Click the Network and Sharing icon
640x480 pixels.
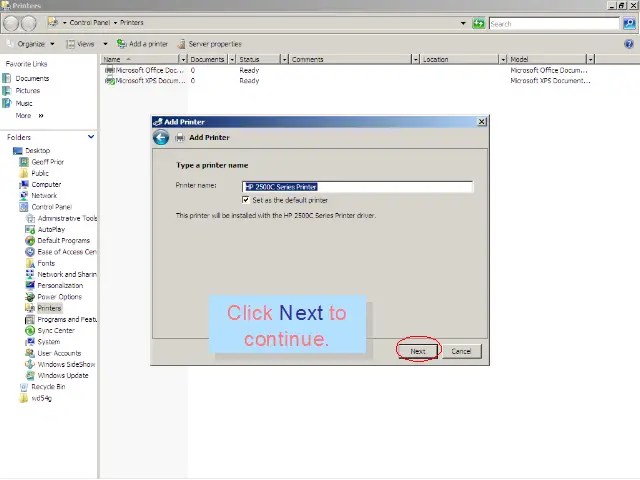click(x=30, y=274)
